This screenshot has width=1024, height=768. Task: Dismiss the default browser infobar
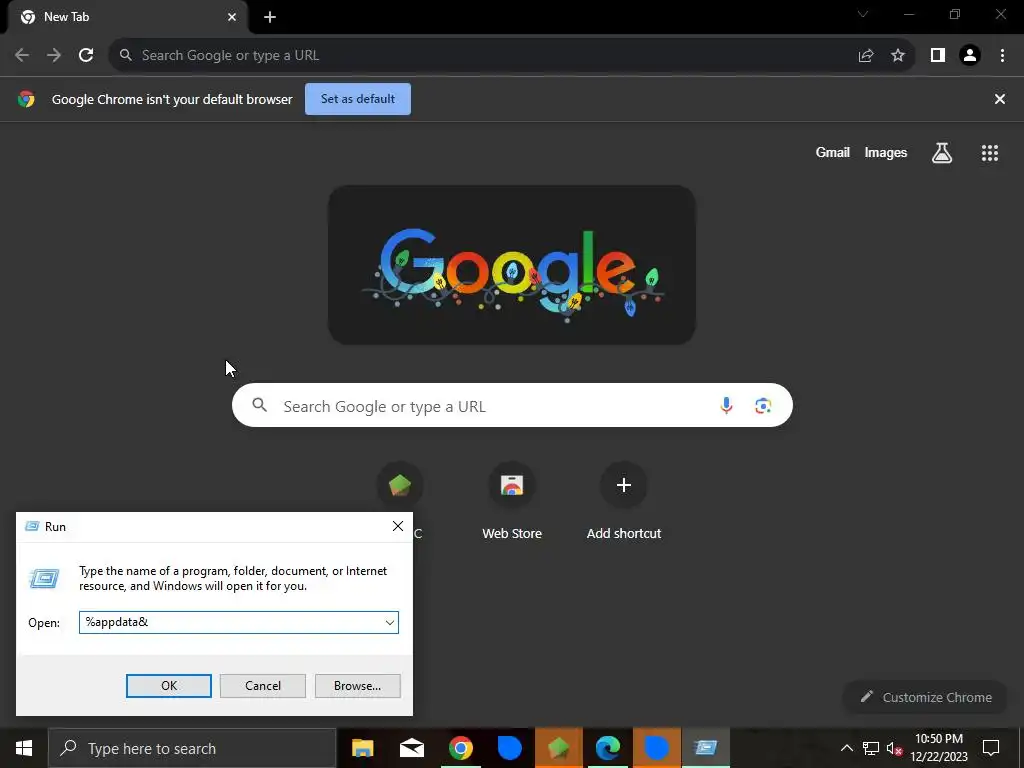click(1000, 99)
